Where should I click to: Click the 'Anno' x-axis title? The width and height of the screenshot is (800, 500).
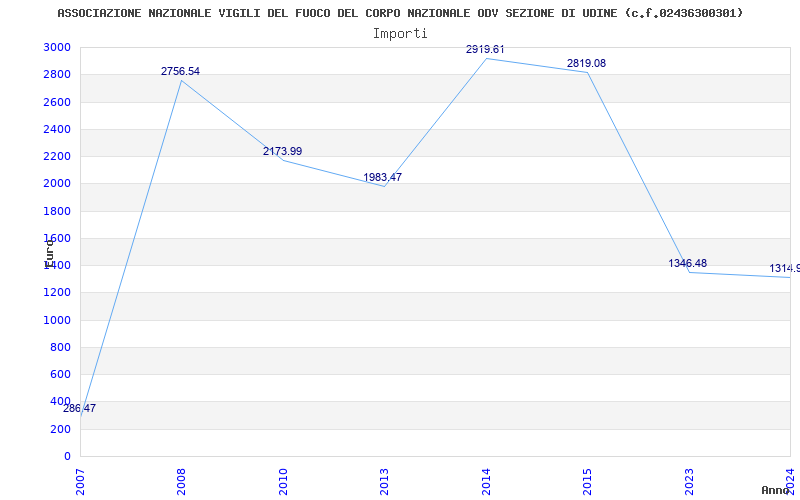point(776,490)
